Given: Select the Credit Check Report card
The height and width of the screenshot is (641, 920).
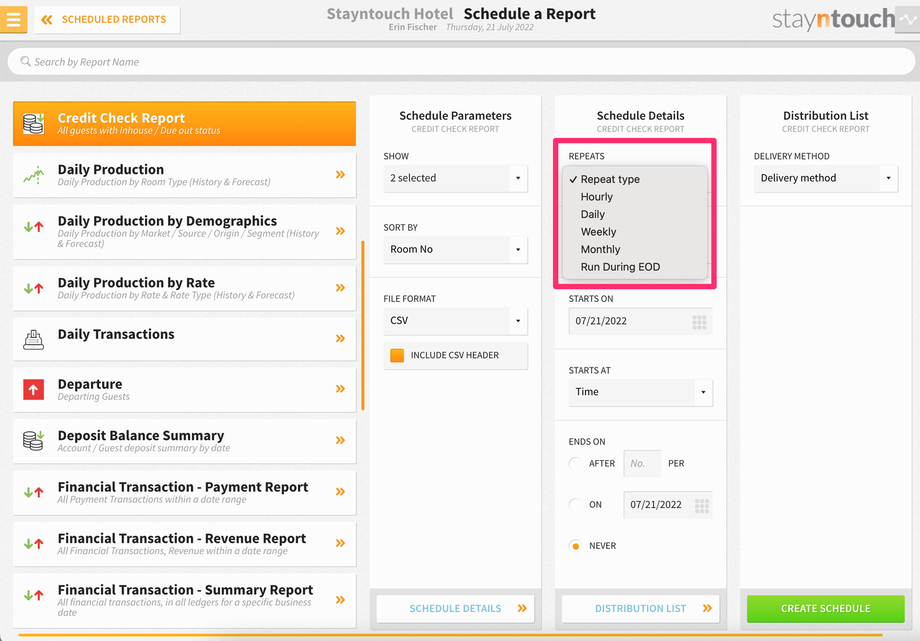Looking at the screenshot, I should [184, 123].
